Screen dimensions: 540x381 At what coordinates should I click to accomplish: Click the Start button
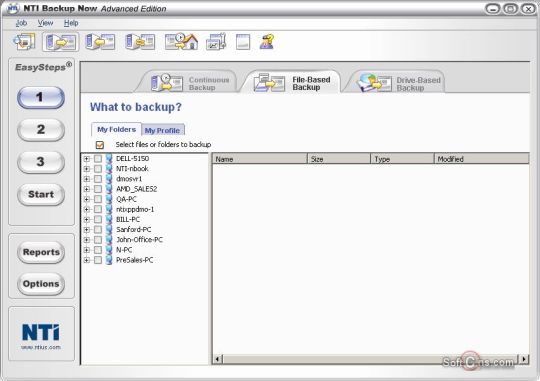[x=41, y=194]
